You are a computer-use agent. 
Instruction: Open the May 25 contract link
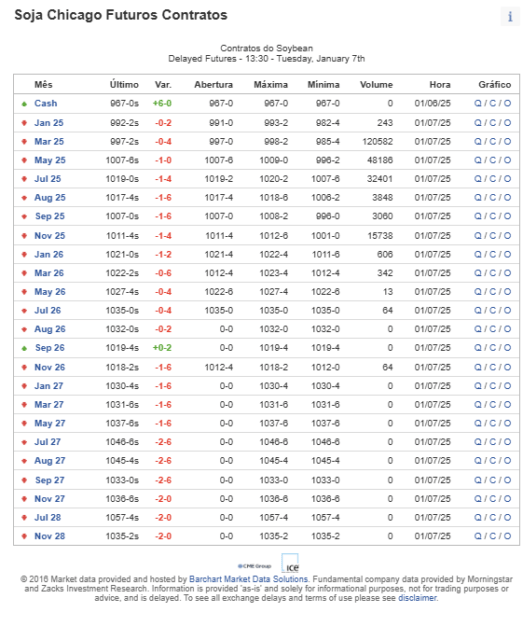[x=50, y=160]
